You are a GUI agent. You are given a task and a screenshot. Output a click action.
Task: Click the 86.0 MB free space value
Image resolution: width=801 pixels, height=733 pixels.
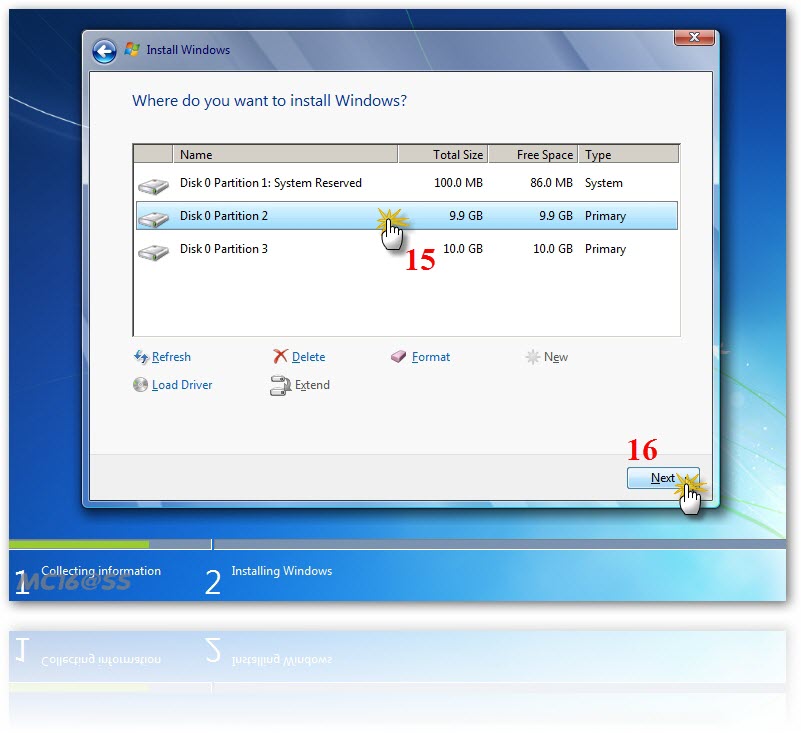pos(551,183)
